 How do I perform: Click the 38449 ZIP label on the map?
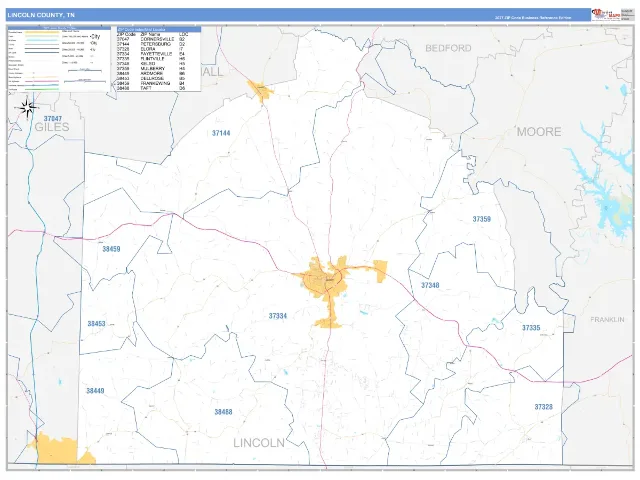point(96,391)
